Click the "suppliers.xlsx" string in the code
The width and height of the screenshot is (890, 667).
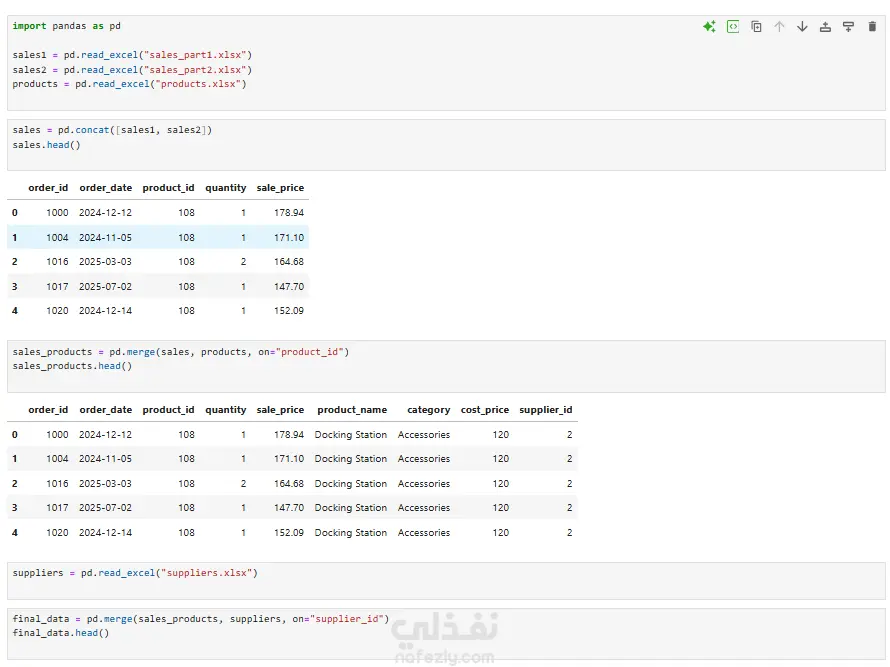tap(207, 573)
